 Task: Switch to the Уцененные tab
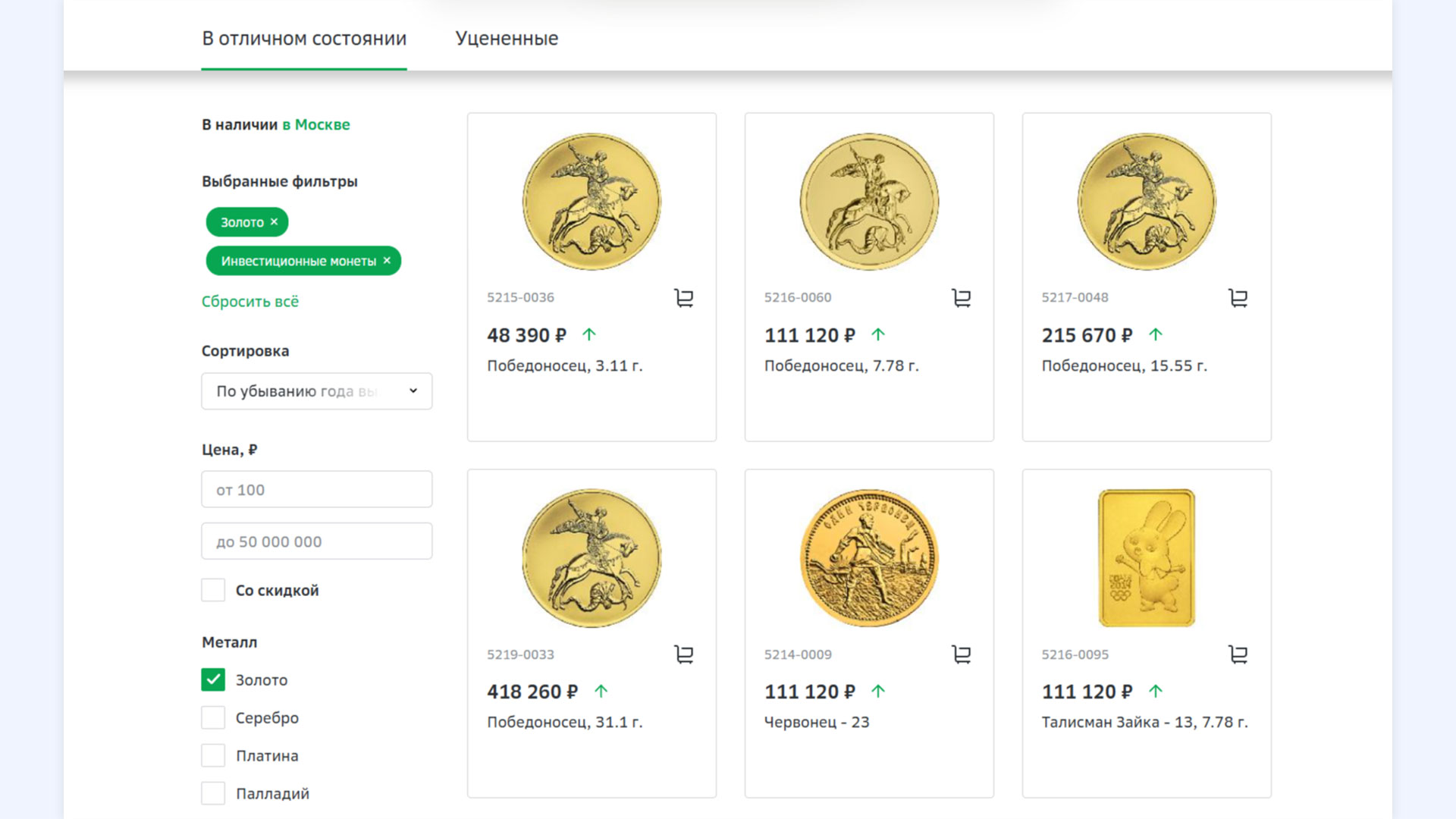(x=507, y=39)
